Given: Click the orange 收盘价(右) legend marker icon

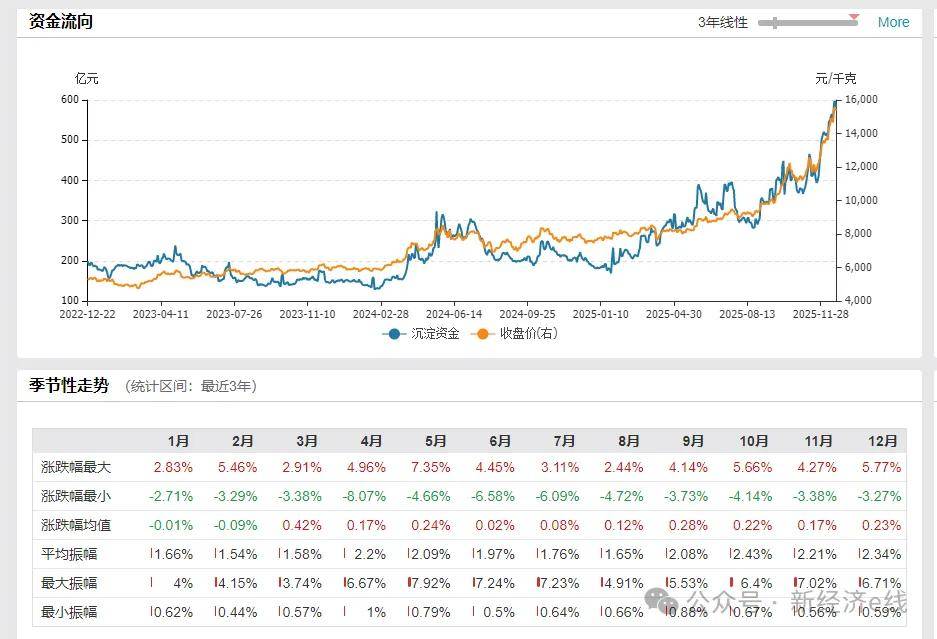Looking at the screenshot, I should [485, 334].
